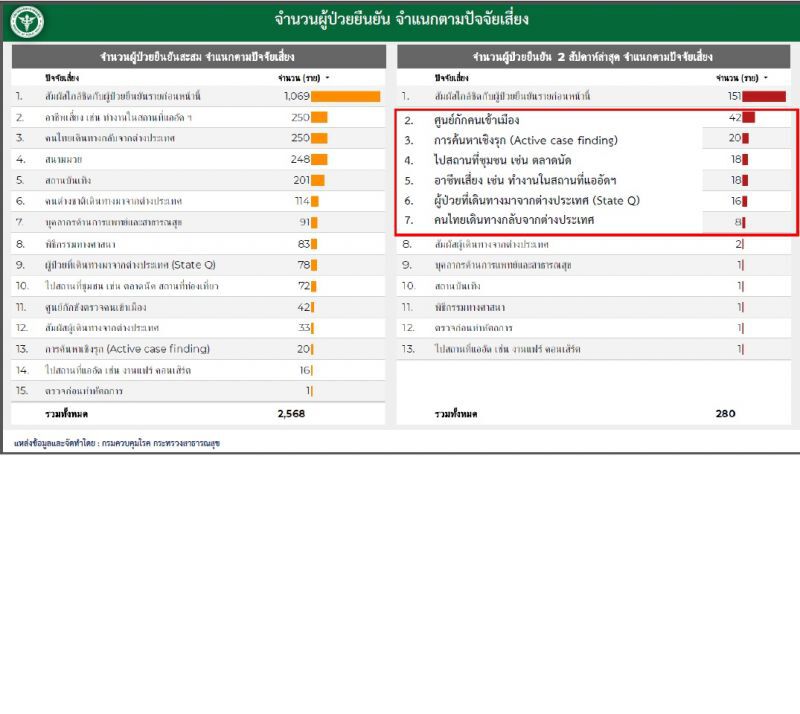
Task: Click the red bar beside 151
Action: coord(764,96)
